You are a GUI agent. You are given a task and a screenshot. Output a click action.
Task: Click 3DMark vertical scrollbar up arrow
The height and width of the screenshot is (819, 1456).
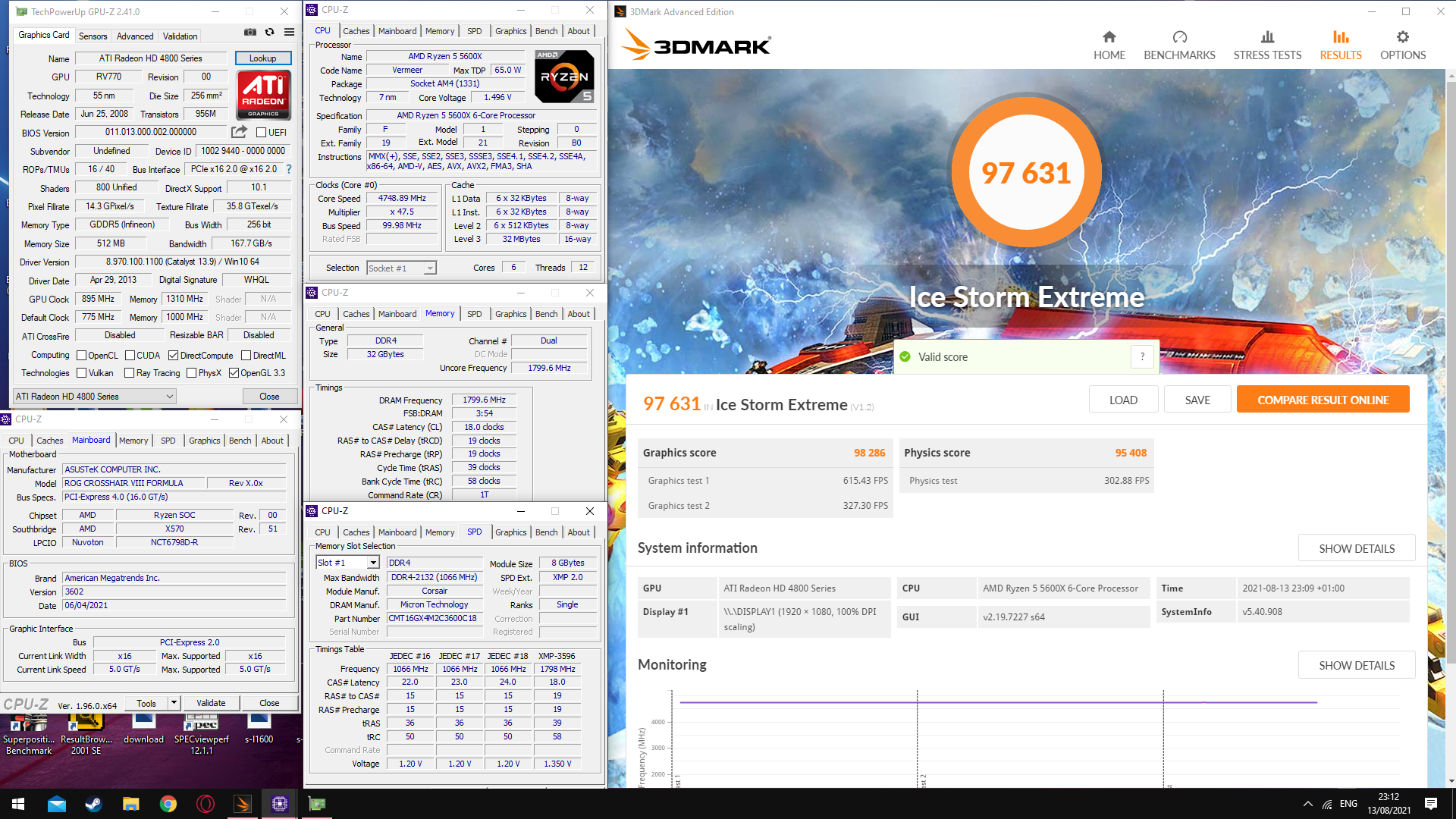pos(1451,76)
